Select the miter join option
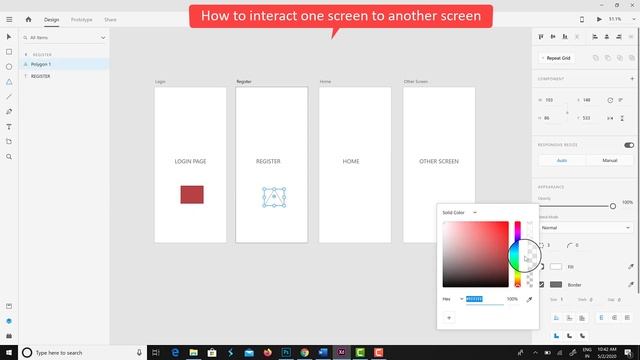Image resolution: width=640 pixels, height=360 pixels. [x=556, y=336]
